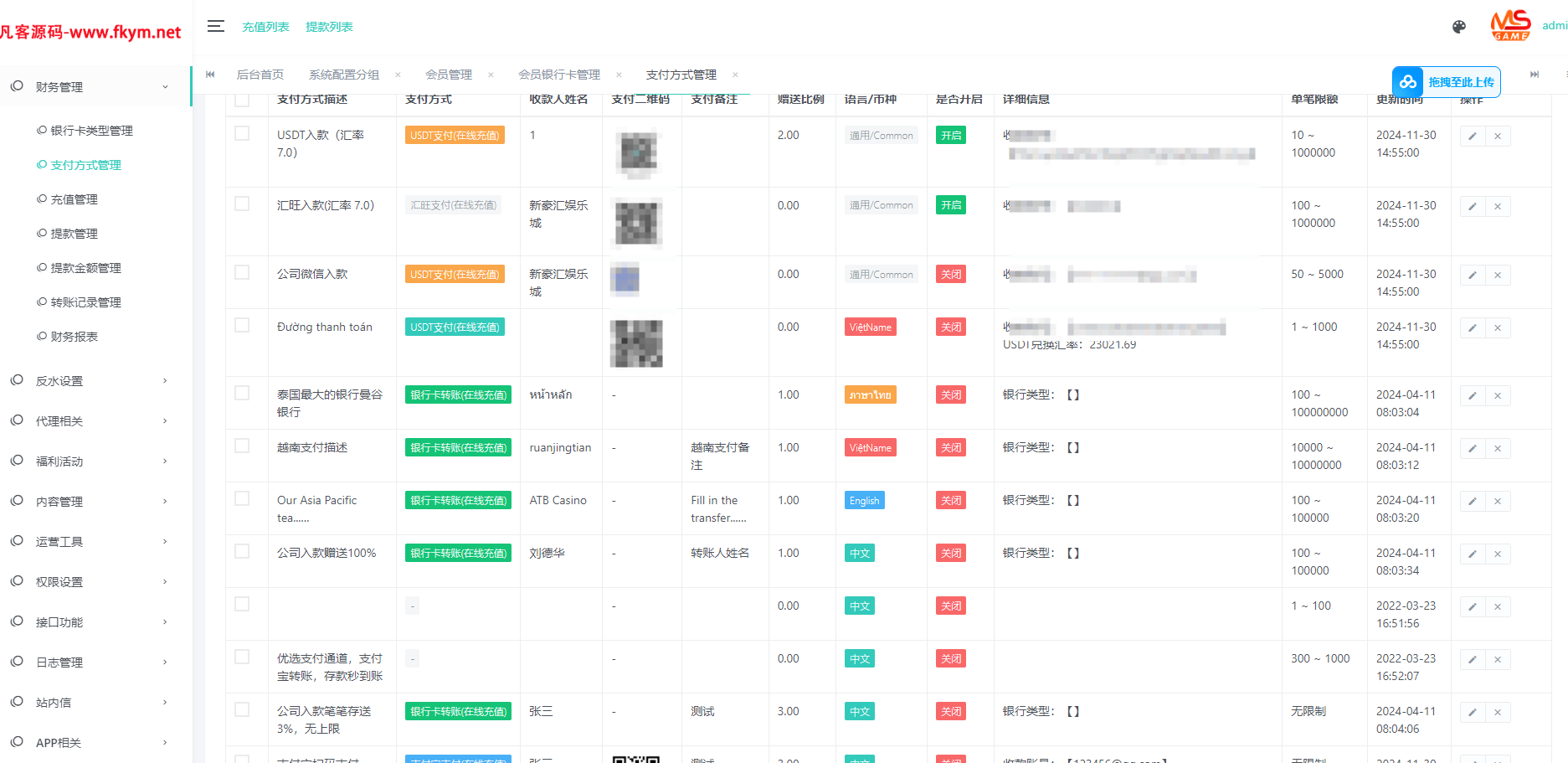Open the 会员银行卡管理 tab

558,75
